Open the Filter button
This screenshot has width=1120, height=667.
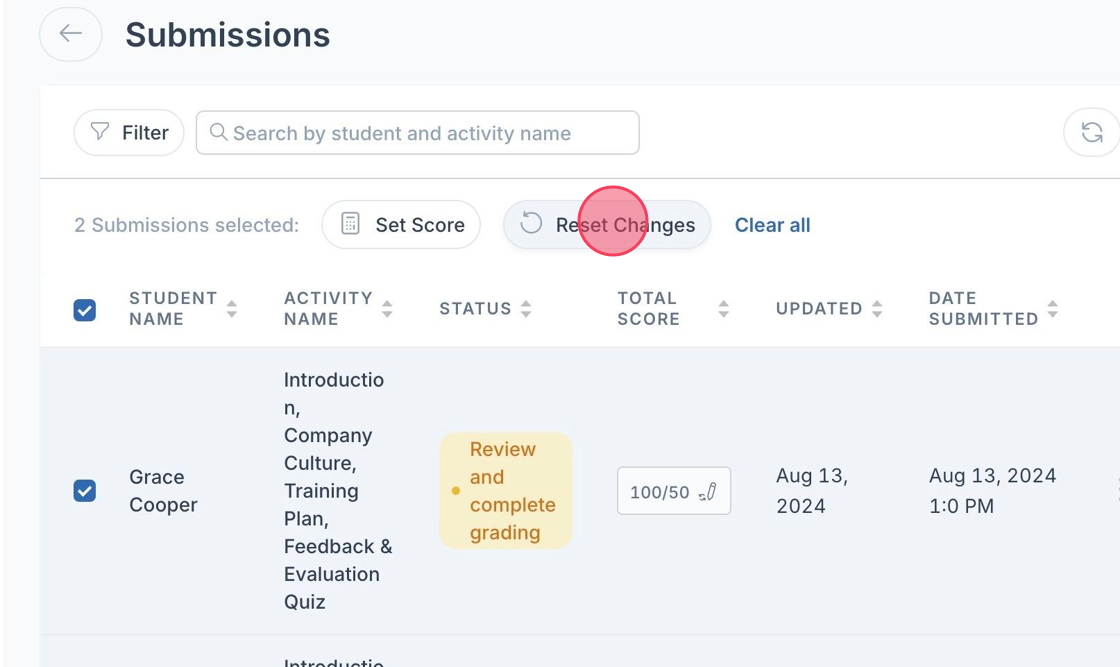tap(129, 132)
